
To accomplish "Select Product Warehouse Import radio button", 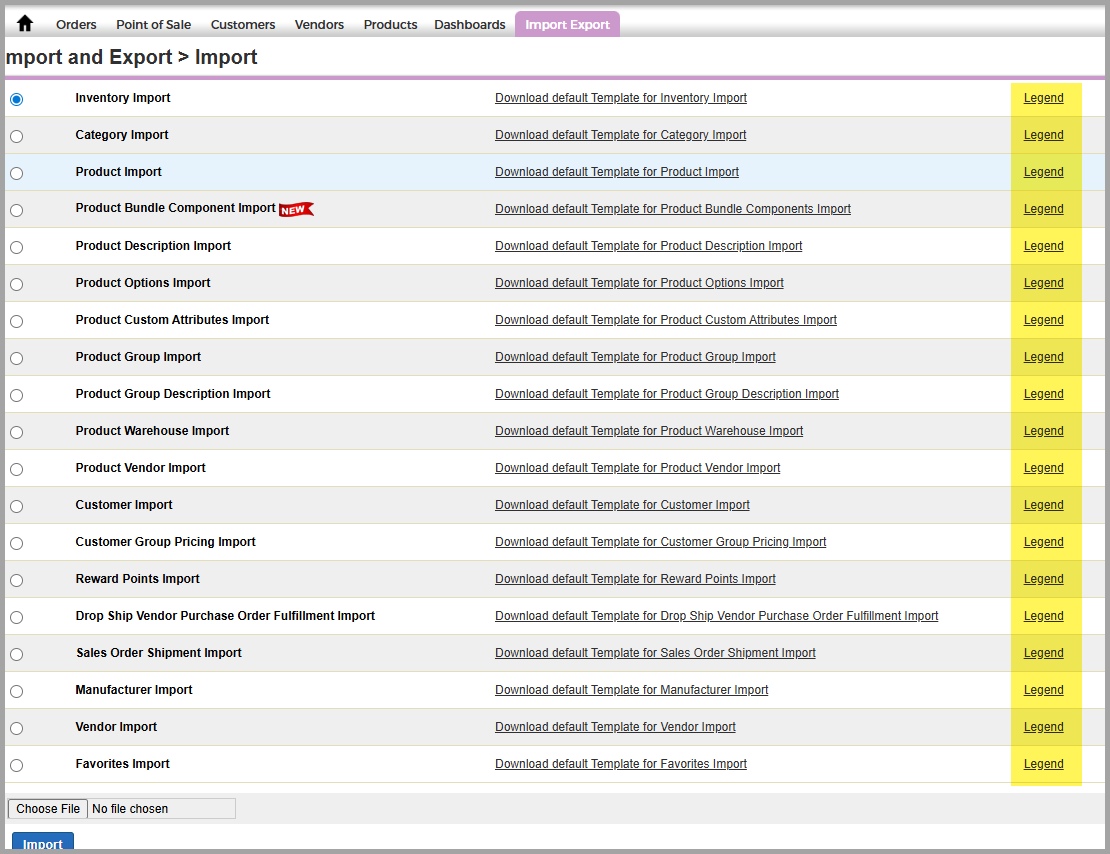I will pos(16,432).
